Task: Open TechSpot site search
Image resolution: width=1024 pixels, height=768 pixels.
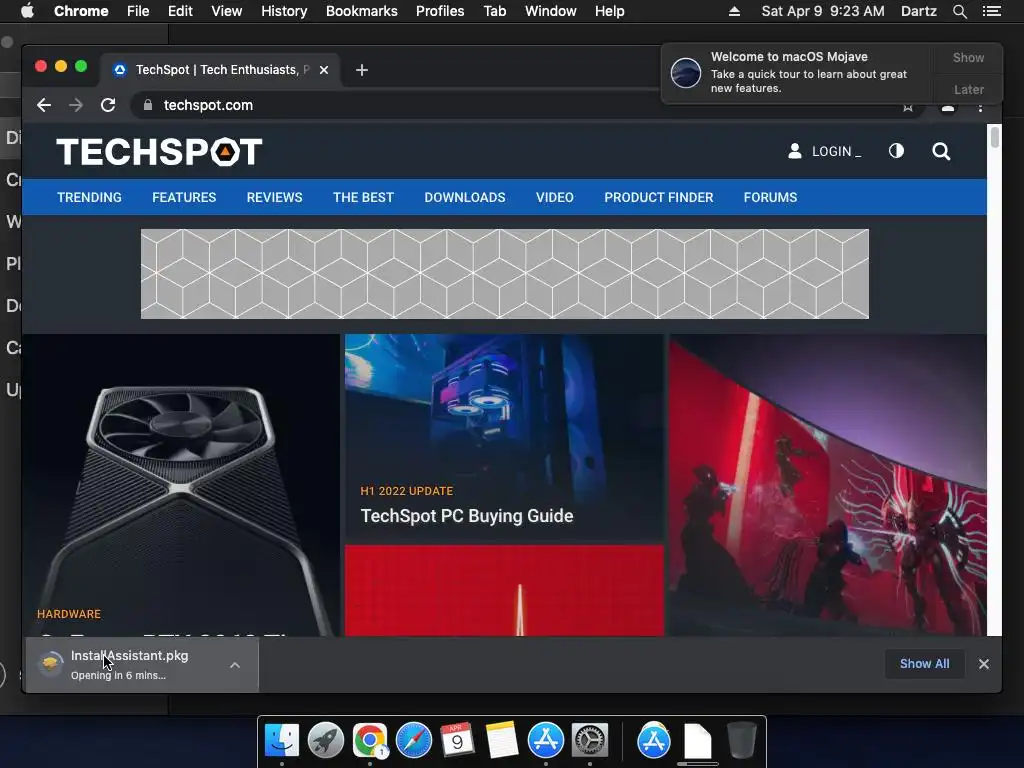Action: [941, 152]
